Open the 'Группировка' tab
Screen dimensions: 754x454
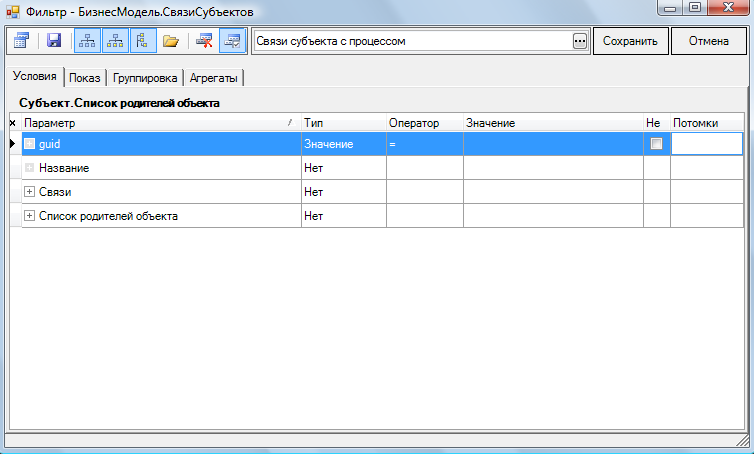coord(145,78)
